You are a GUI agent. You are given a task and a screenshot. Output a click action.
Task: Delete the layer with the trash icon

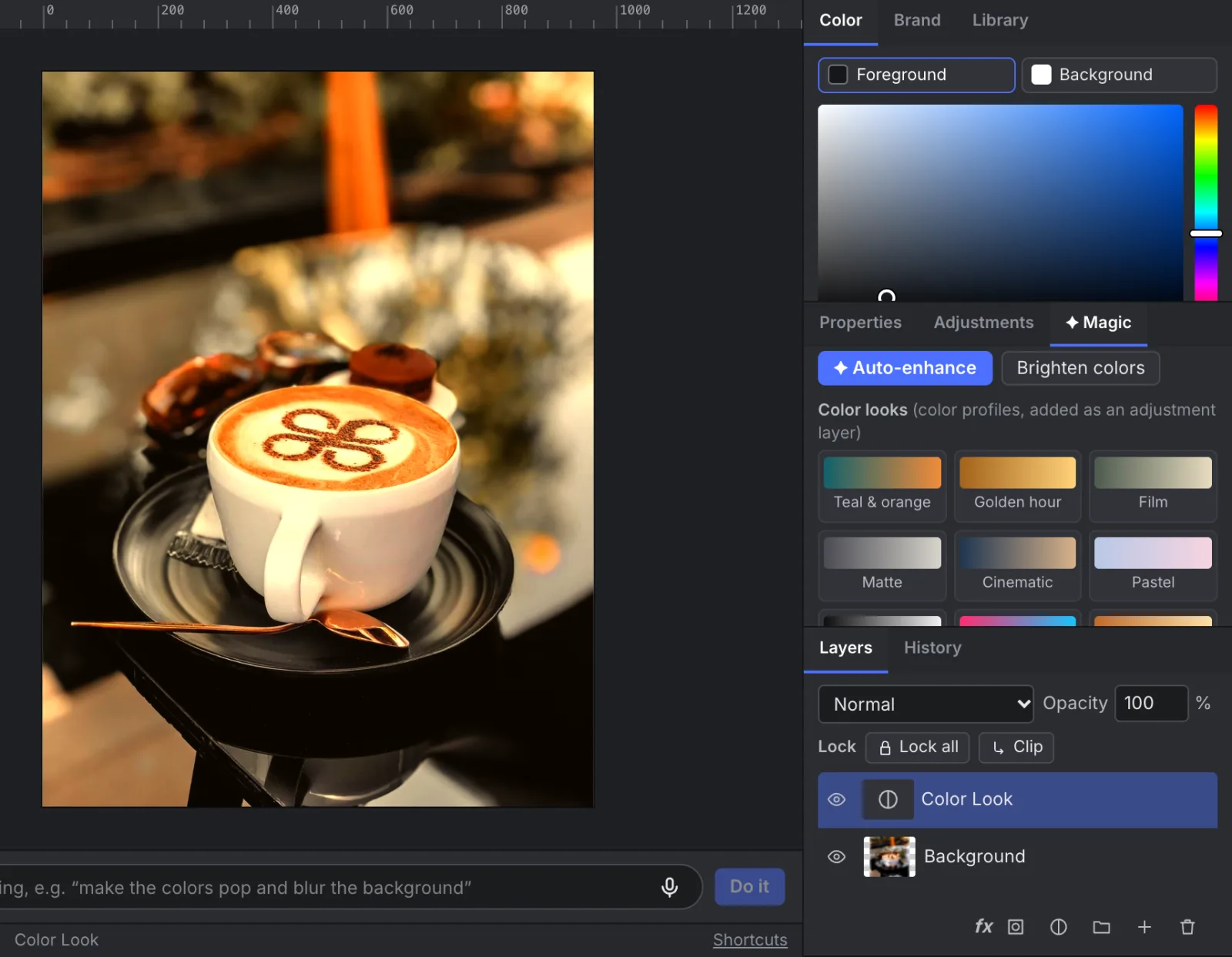click(x=1187, y=927)
